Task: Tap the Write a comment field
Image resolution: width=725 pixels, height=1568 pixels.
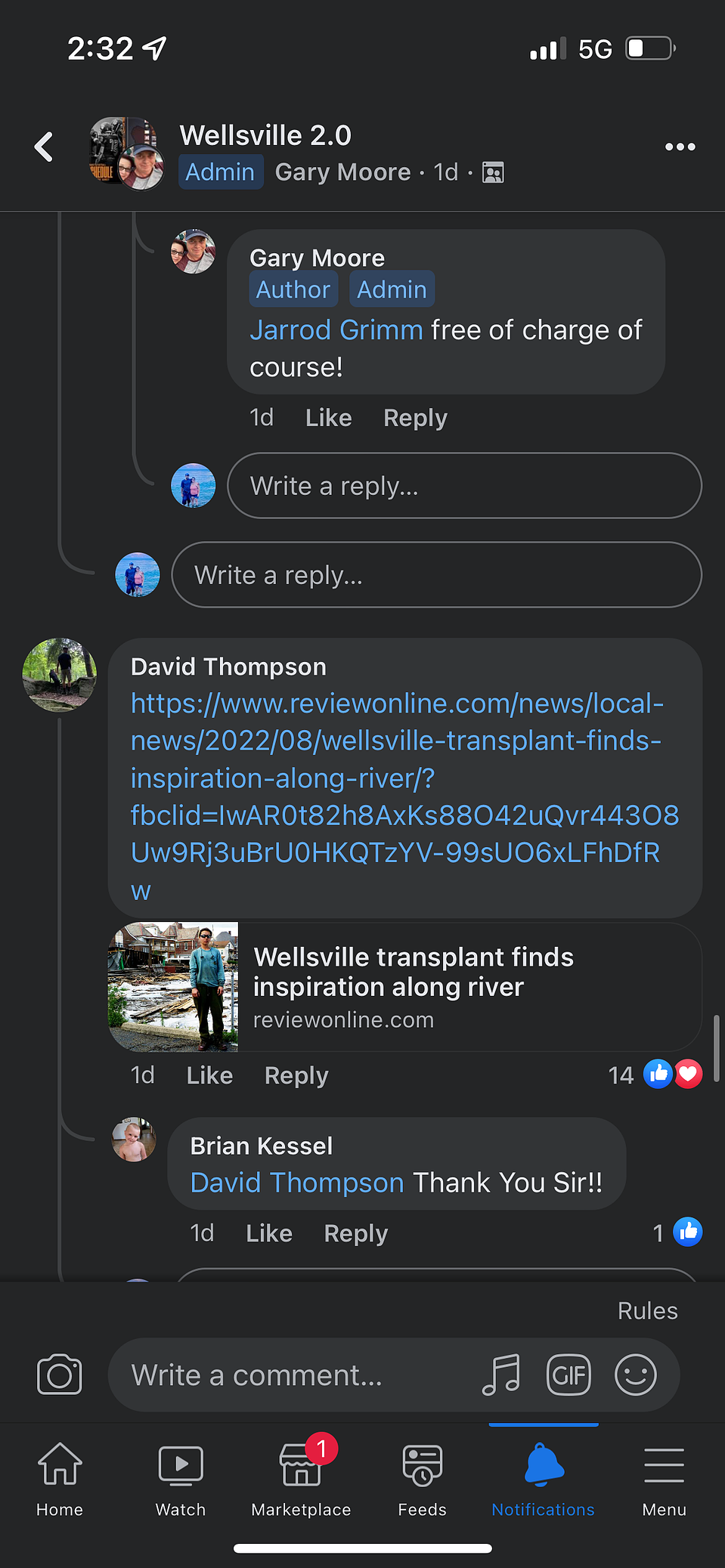Action: 302,1375
